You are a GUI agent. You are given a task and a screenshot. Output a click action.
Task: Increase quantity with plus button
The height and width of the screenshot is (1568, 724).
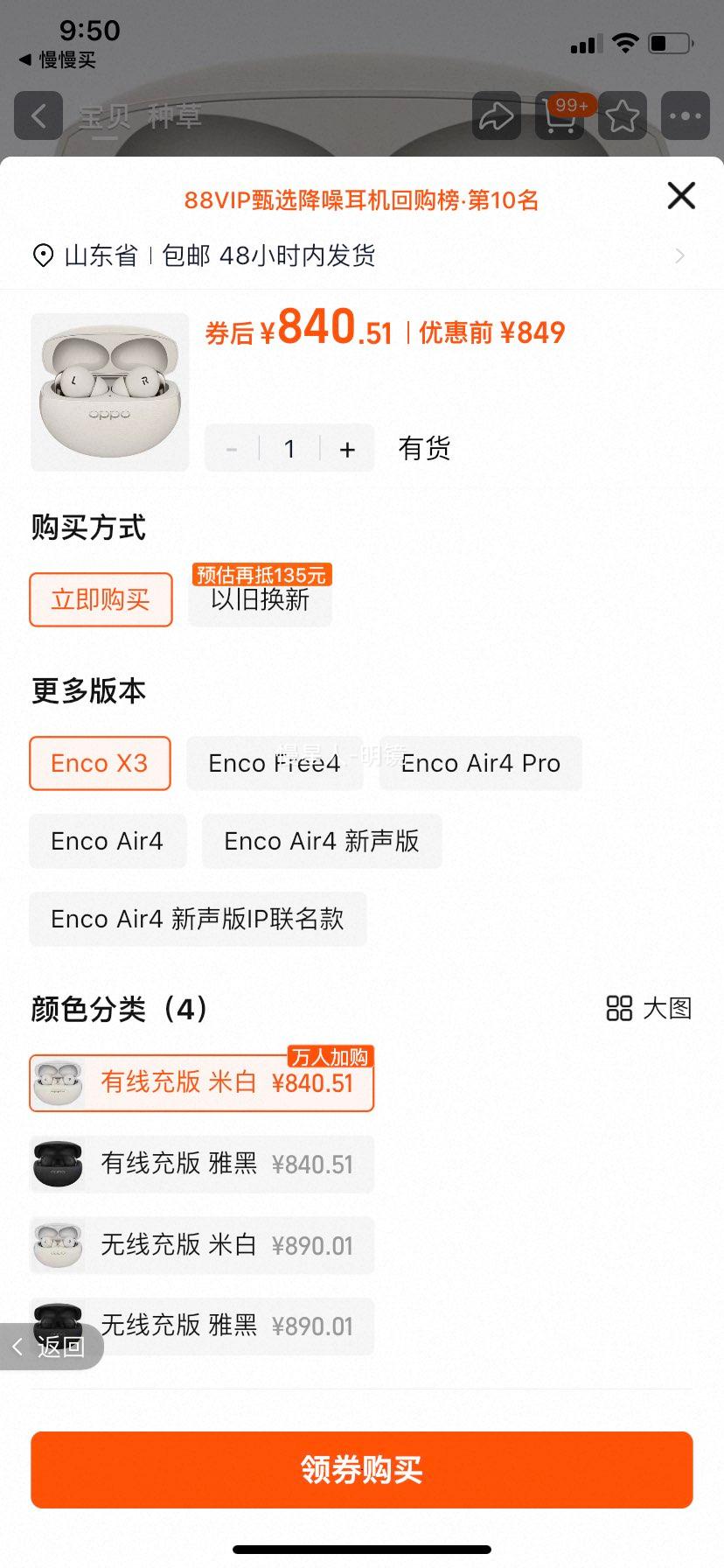(347, 449)
